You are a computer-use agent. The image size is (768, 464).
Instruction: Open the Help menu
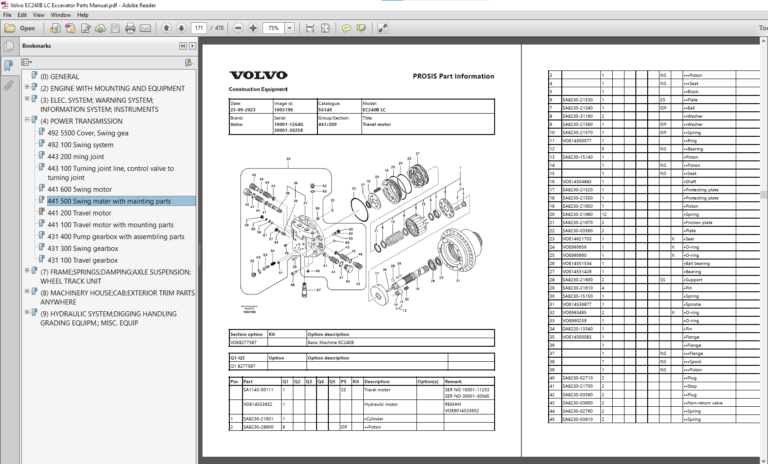point(83,15)
